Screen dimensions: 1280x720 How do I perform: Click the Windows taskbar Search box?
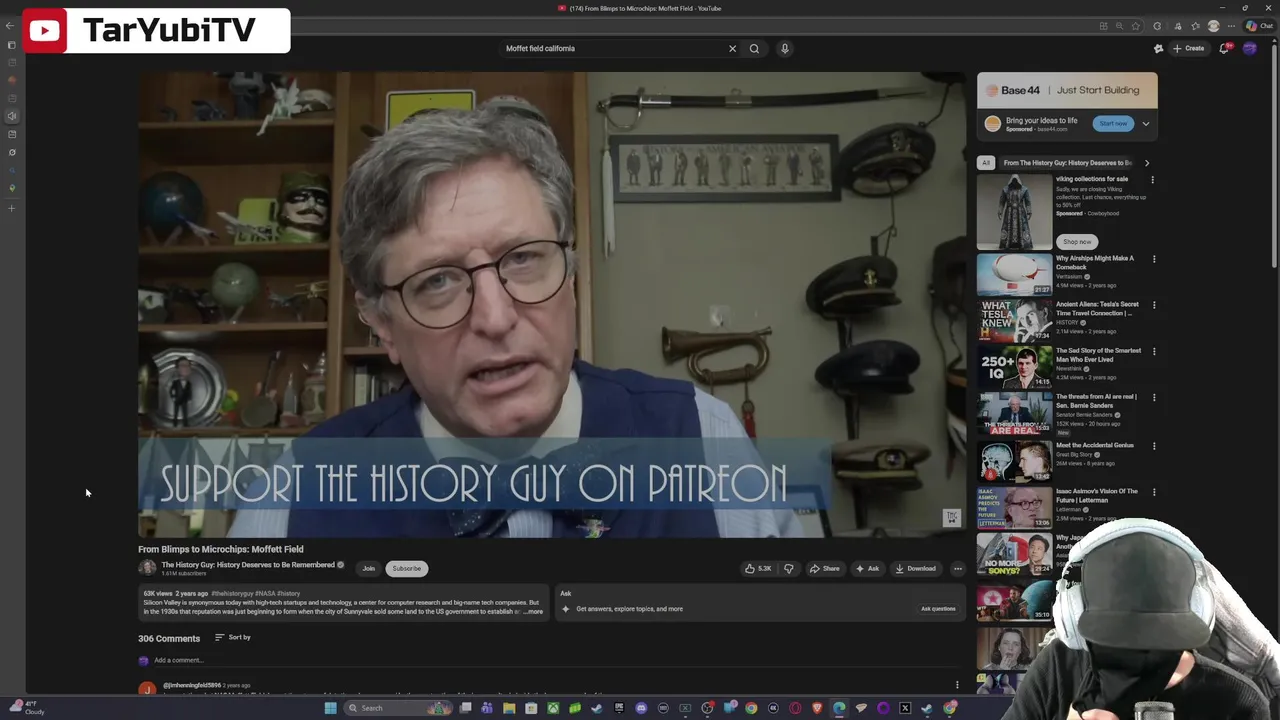tap(398, 708)
